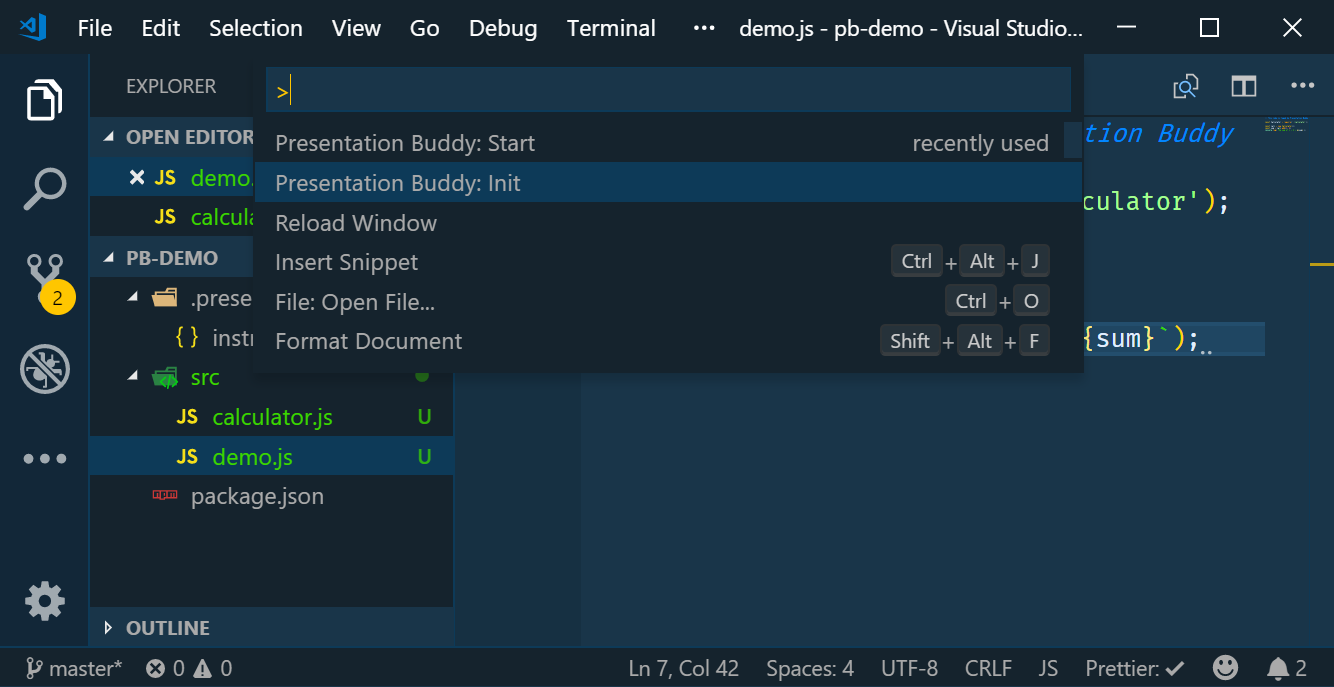
Task: Switch the master branch in status bar
Action: [74, 668]
